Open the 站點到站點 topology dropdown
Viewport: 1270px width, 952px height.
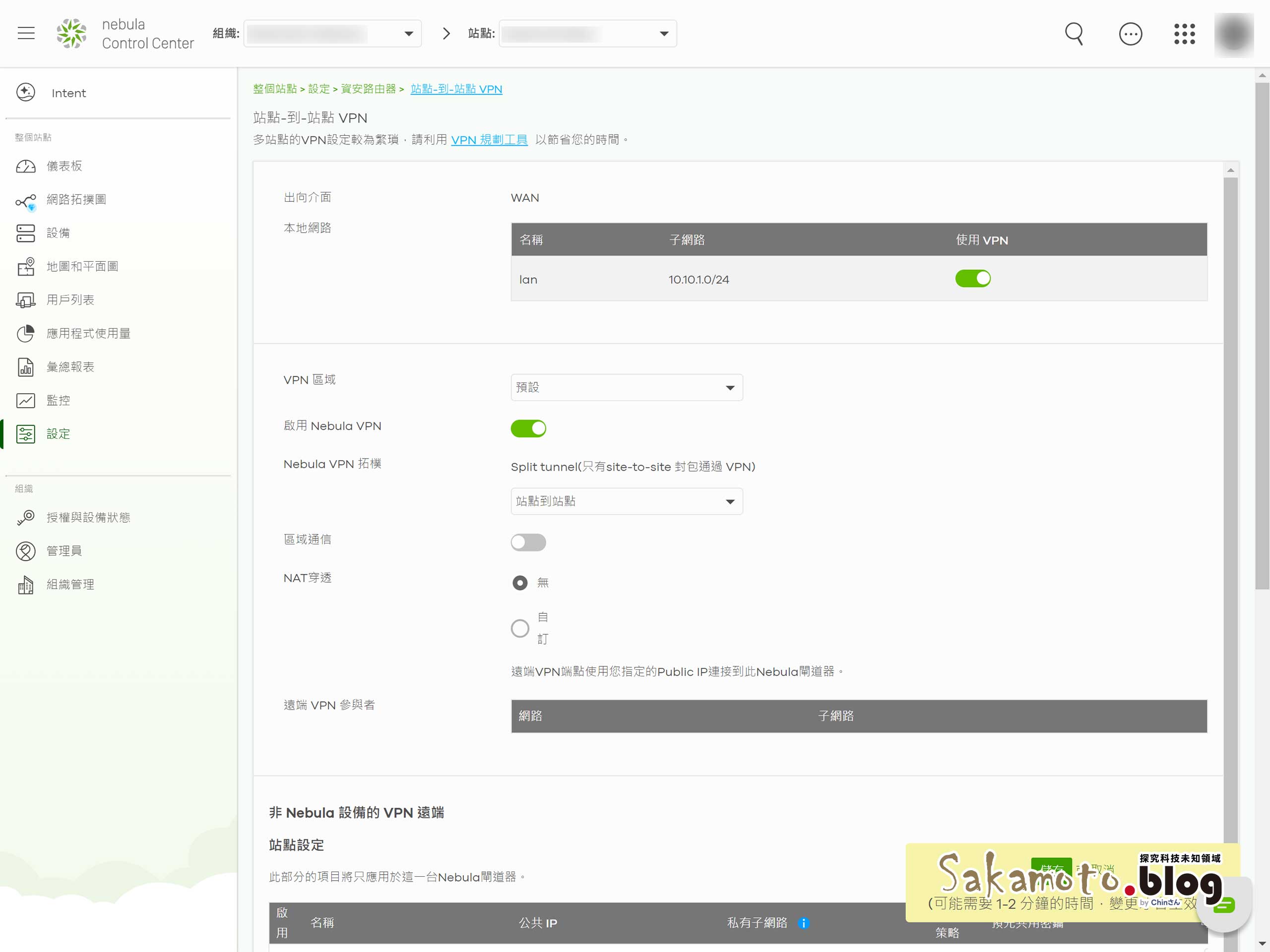pyautogui.click(x=627, y=502)
